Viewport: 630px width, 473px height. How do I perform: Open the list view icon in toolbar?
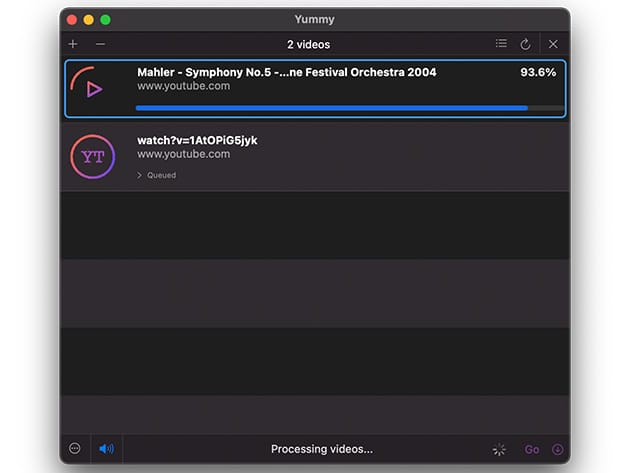501,44
